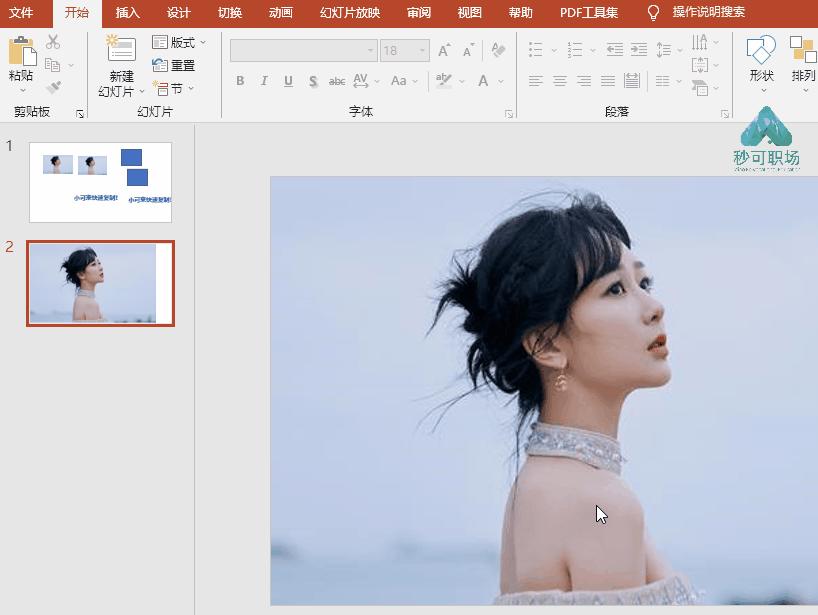Click the Reset (重置) slide icon
The image size is (818, 615).
174,65
